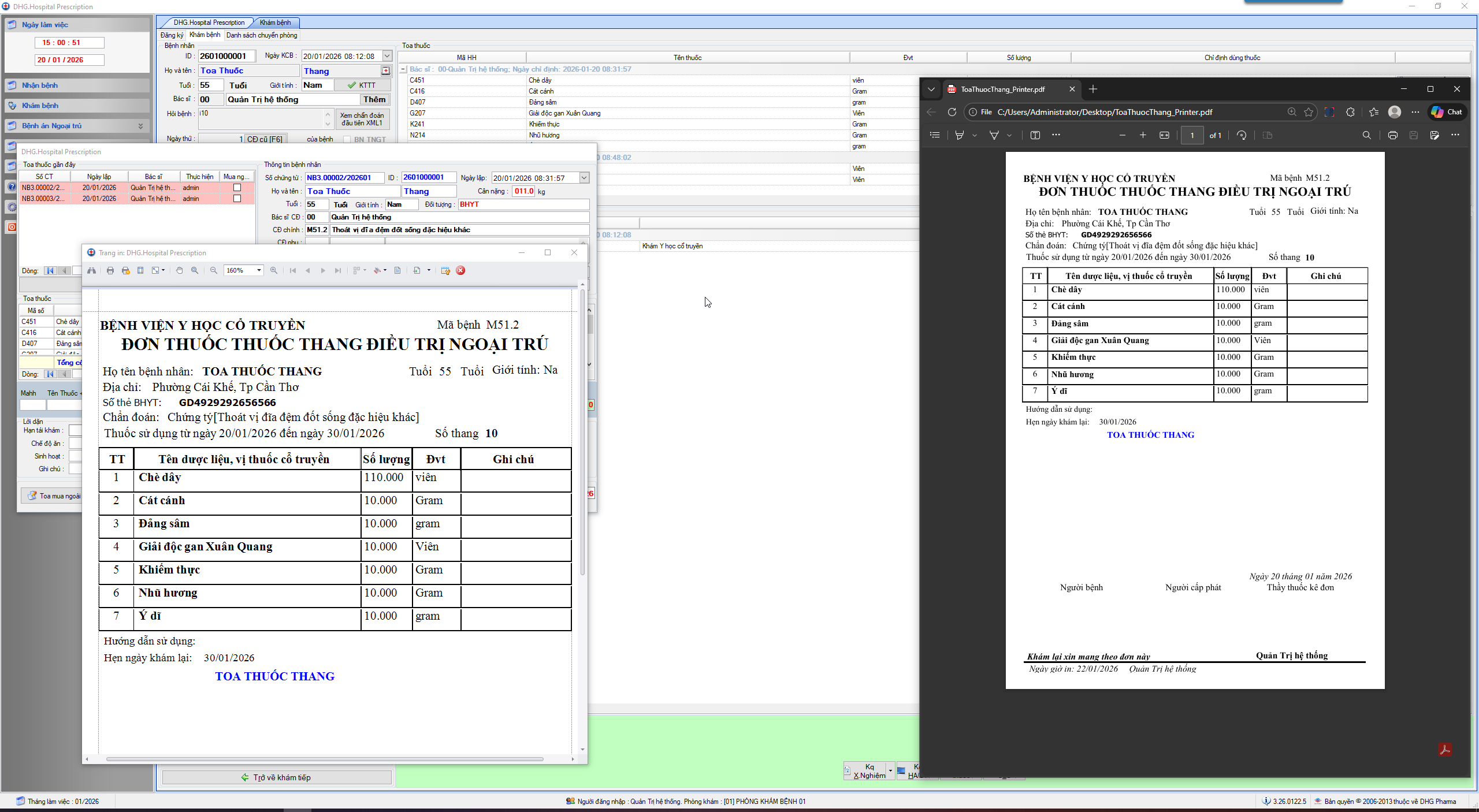The width and height of the screenshot is (1479, 812).
Task: Rotate the PDF page in Edge
Action: tap(1242, 135)
